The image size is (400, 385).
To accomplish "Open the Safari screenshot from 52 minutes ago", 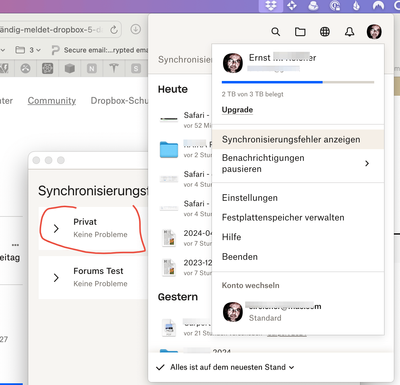I will tap(169, 118).
